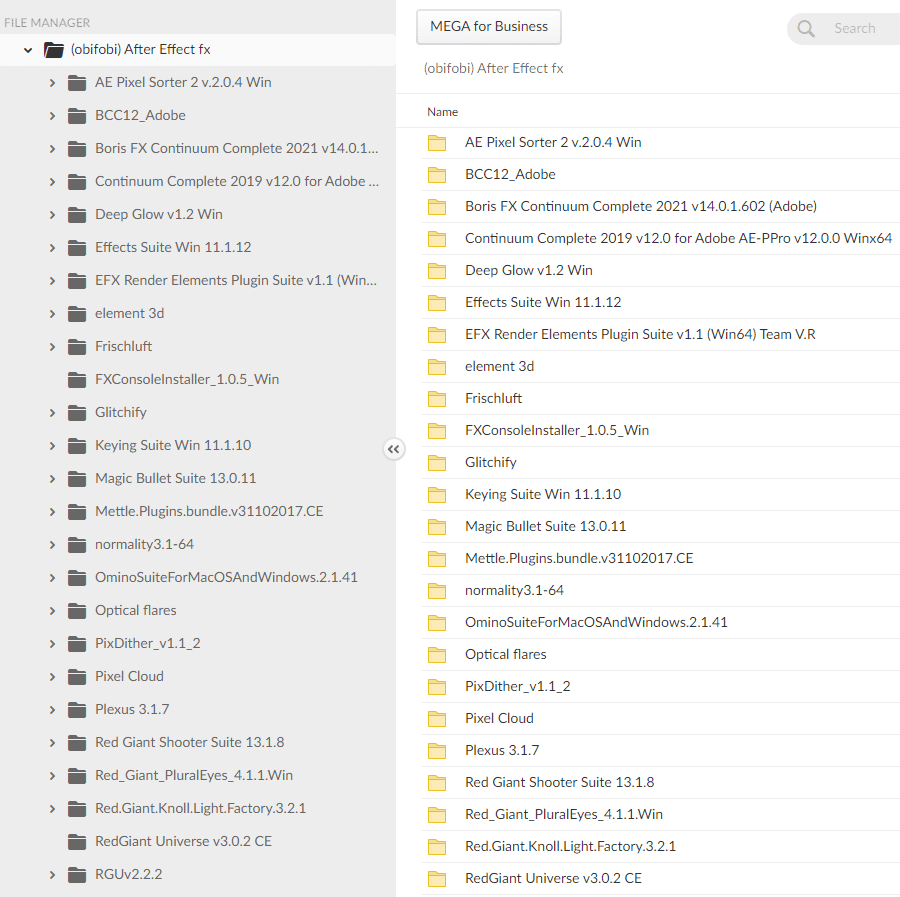The height and width of the screenshot is (897, 900).
Task: Open EFX Render Elements Plugin Suite v1.1 (Win64) Team V.R row
Action: (661, 335)
